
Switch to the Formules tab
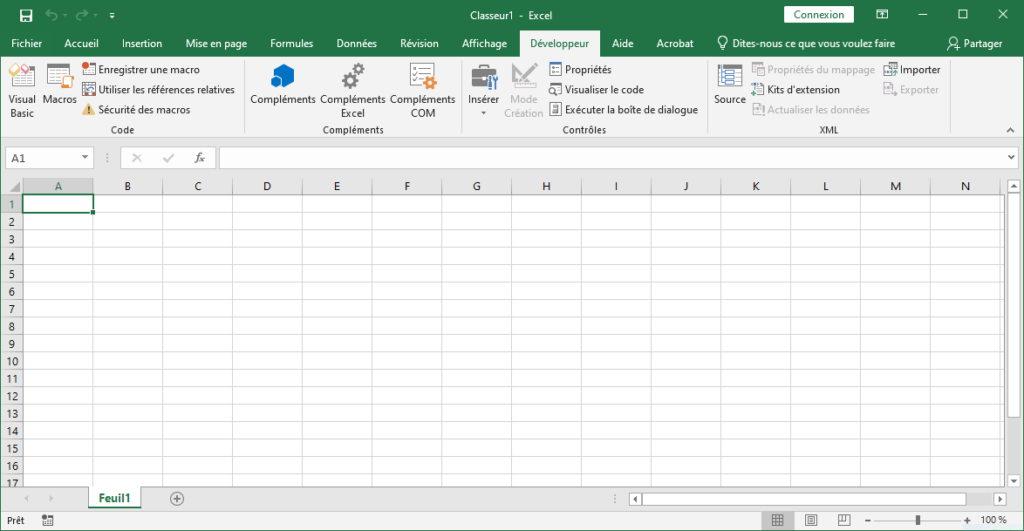tap(291, 43)
